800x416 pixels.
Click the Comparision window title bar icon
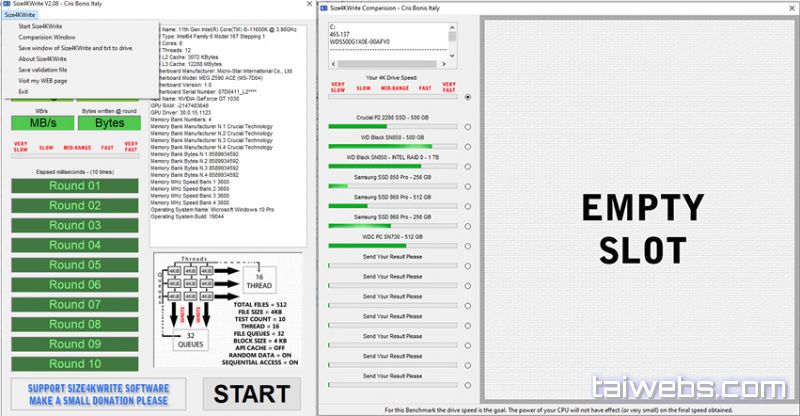324,7
